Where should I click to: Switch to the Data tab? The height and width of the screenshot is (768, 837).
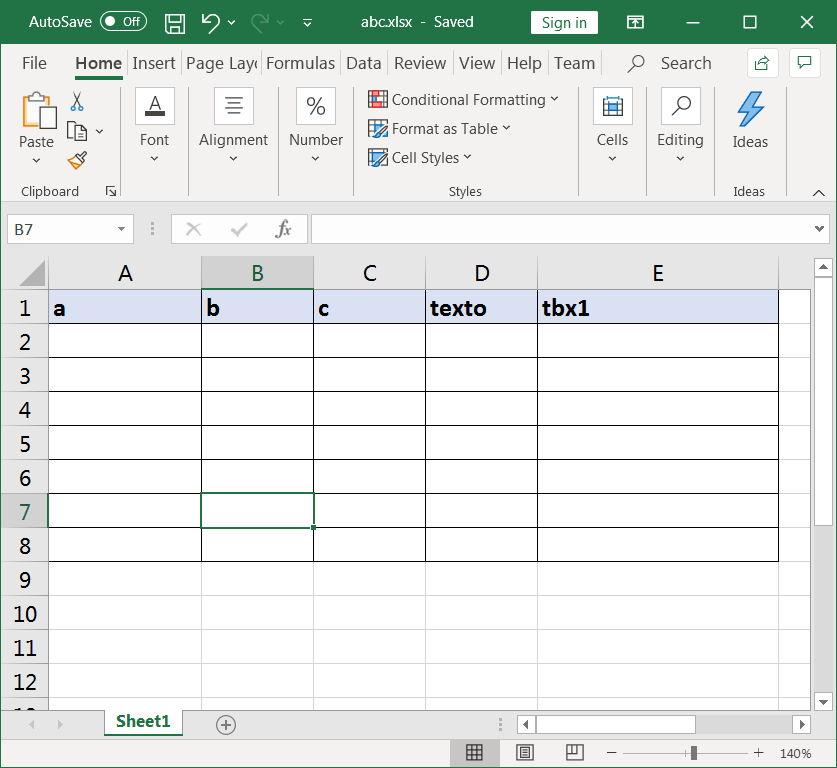364,63
